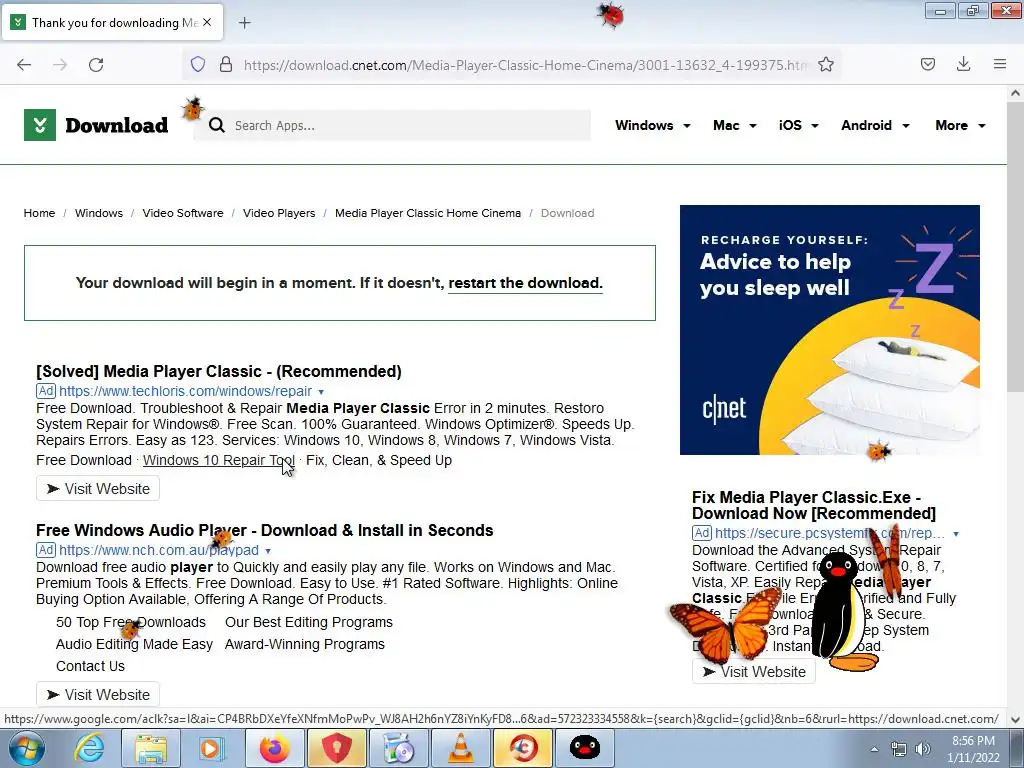Expand the iOS nav dropdown
The height and width of the screenshot is (768, 1024).
click(798, 125)
